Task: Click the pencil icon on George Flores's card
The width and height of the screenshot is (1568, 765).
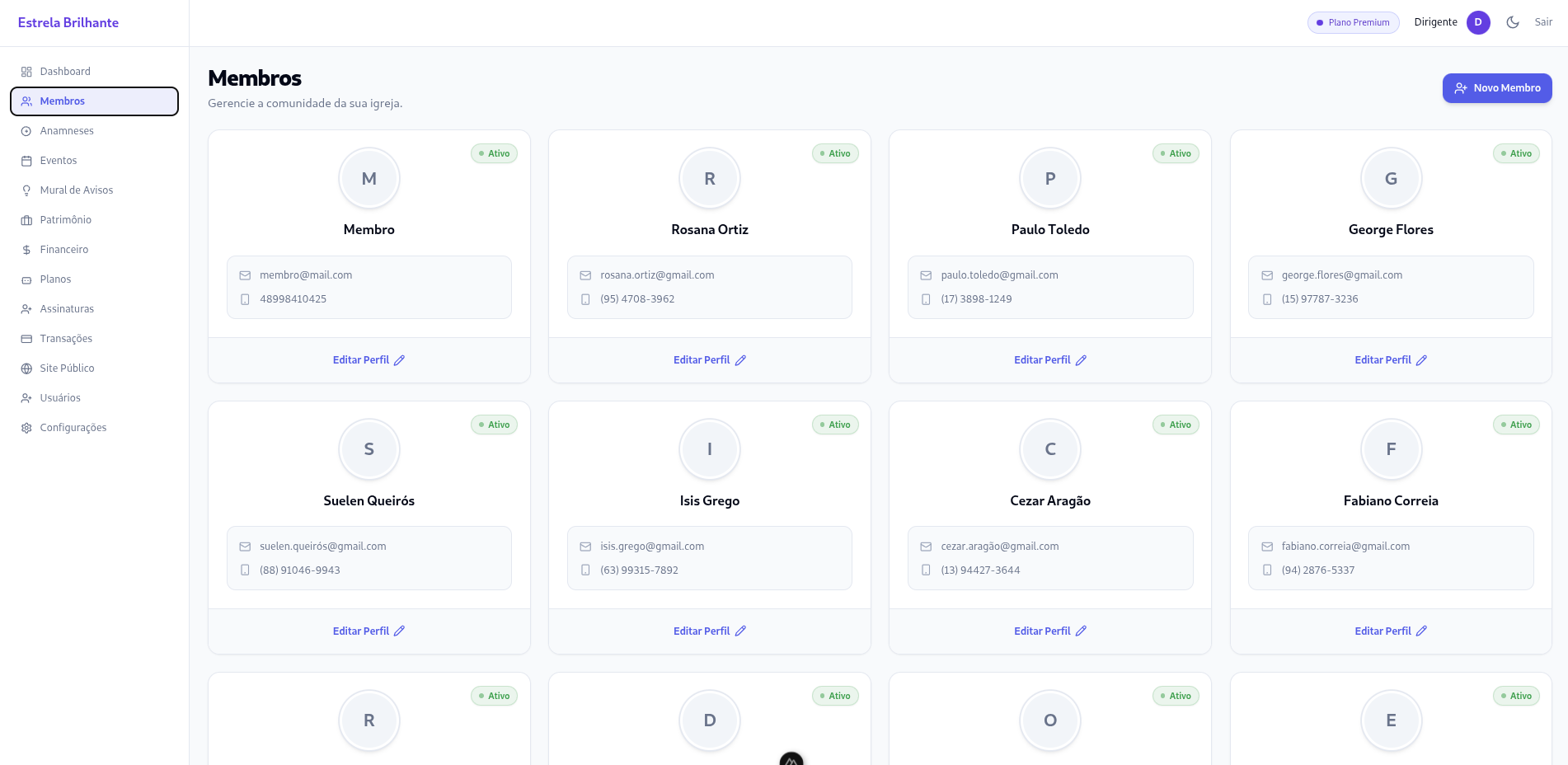Action: (1421, 360)
